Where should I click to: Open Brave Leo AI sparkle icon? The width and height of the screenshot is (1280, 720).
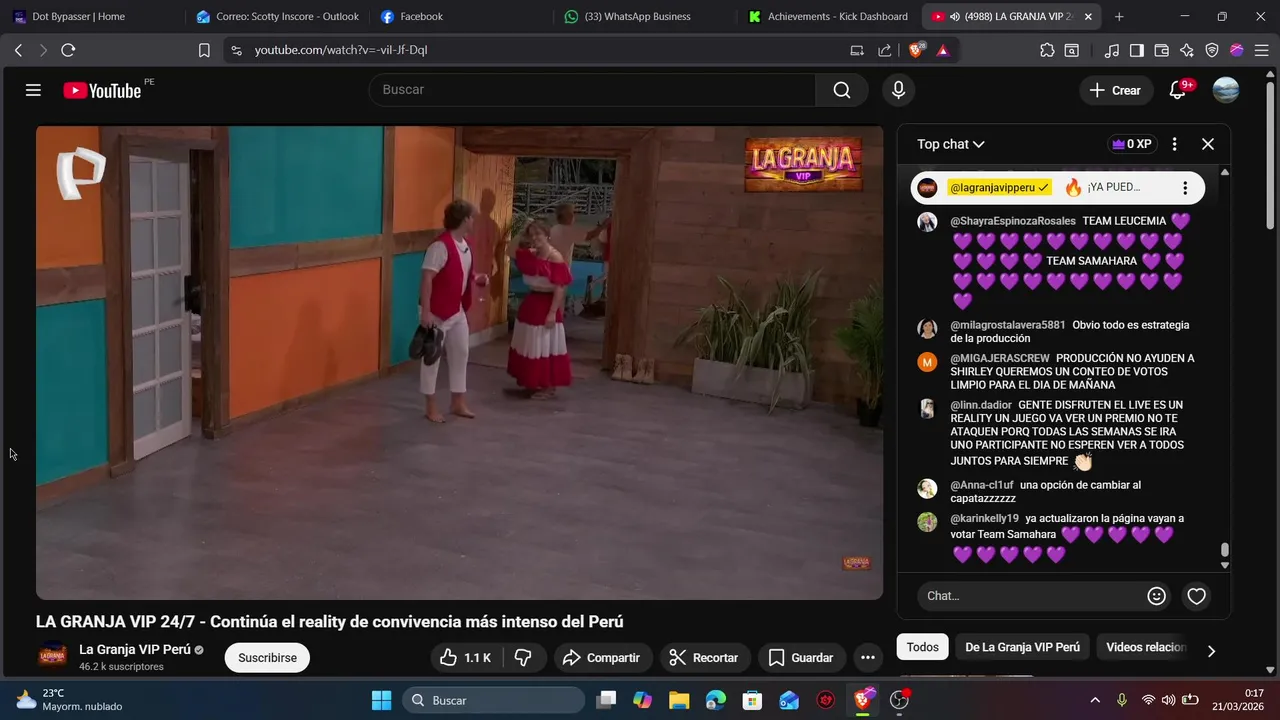1187,50
